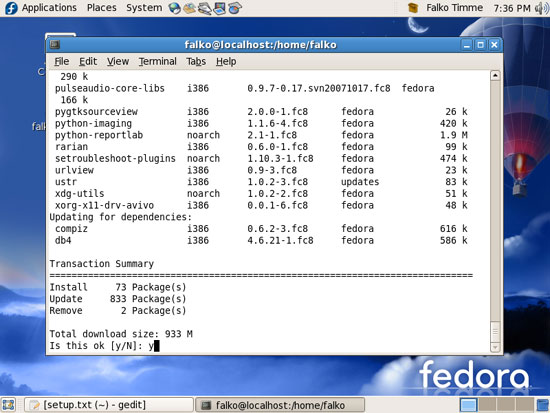Open the Places menu in top panel
Viewport: 550px width, 413px height.
point(101,8)
